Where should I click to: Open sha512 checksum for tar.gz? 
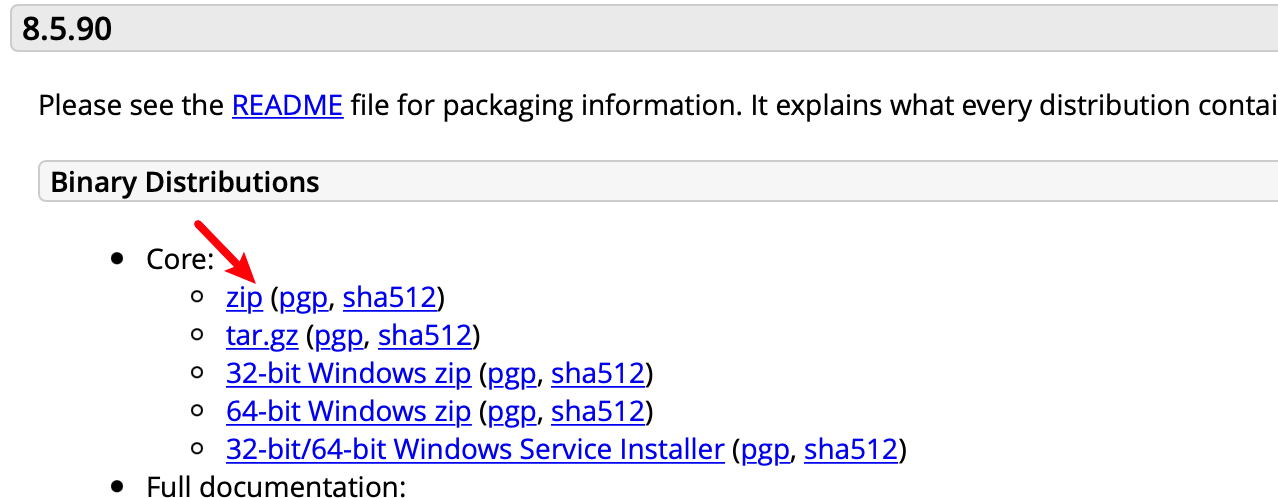(x=425, y=336)
